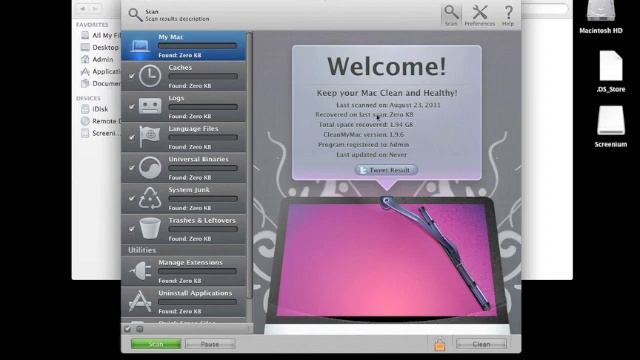640x360 pixels.
Task: Select Screenium device in Finder sidebar
Action: coord(100,133)
